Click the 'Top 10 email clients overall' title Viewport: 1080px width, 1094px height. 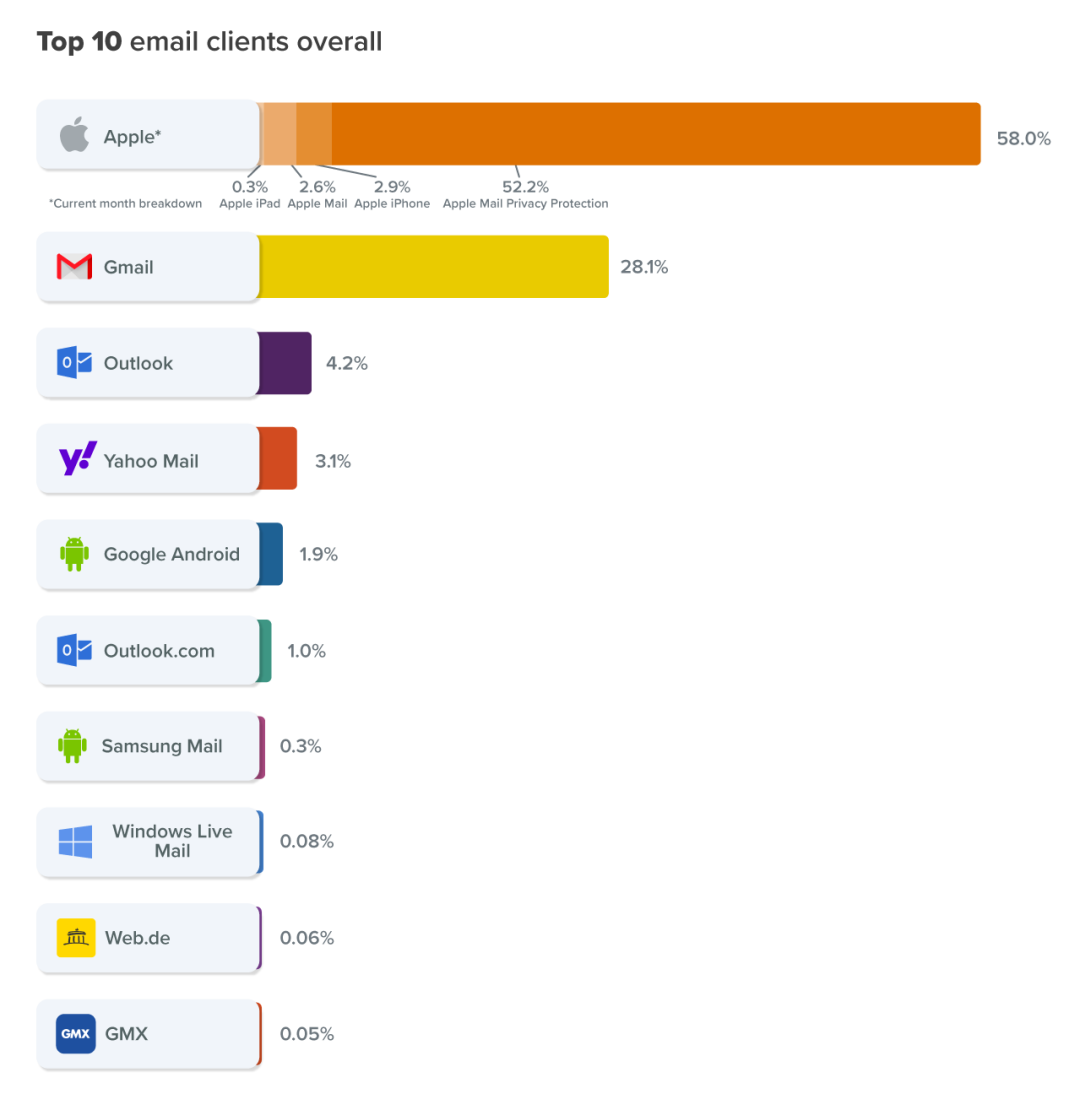tap(209, 42)
